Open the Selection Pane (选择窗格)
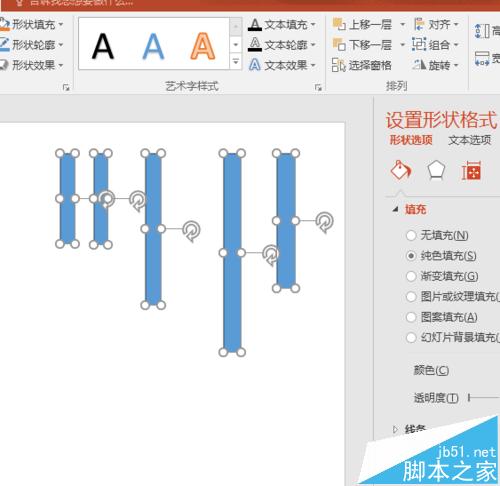500x486 pixels. pyautogui.click(x=362, y=65)
